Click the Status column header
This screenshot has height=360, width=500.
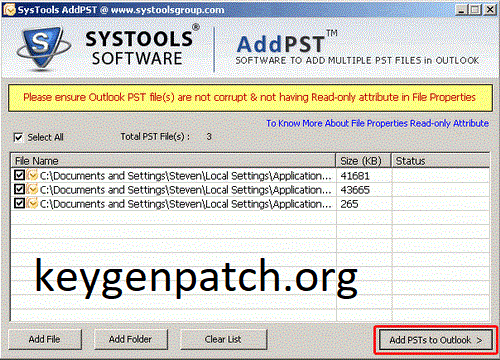[441, 161]
